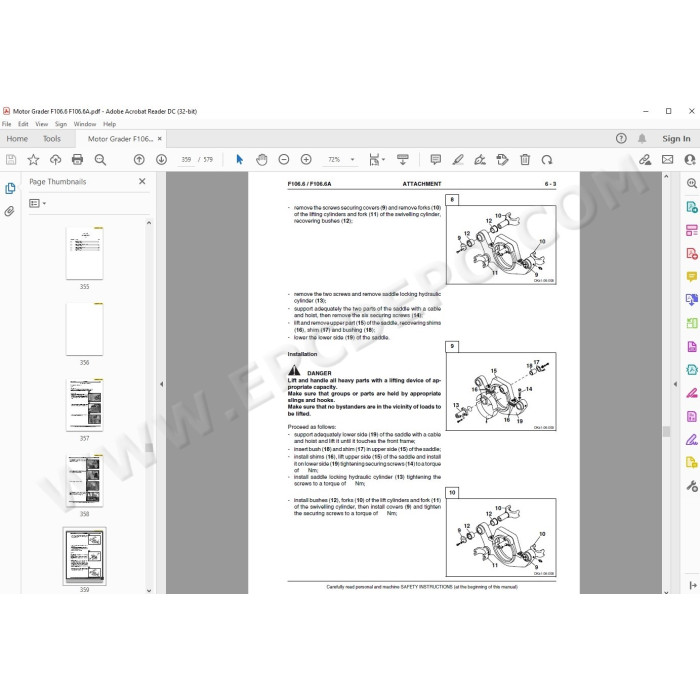Open the Comment tool in the right pane
Viewport: 700px width, 700px height.
pyautogui.click(x=692, y=277)
